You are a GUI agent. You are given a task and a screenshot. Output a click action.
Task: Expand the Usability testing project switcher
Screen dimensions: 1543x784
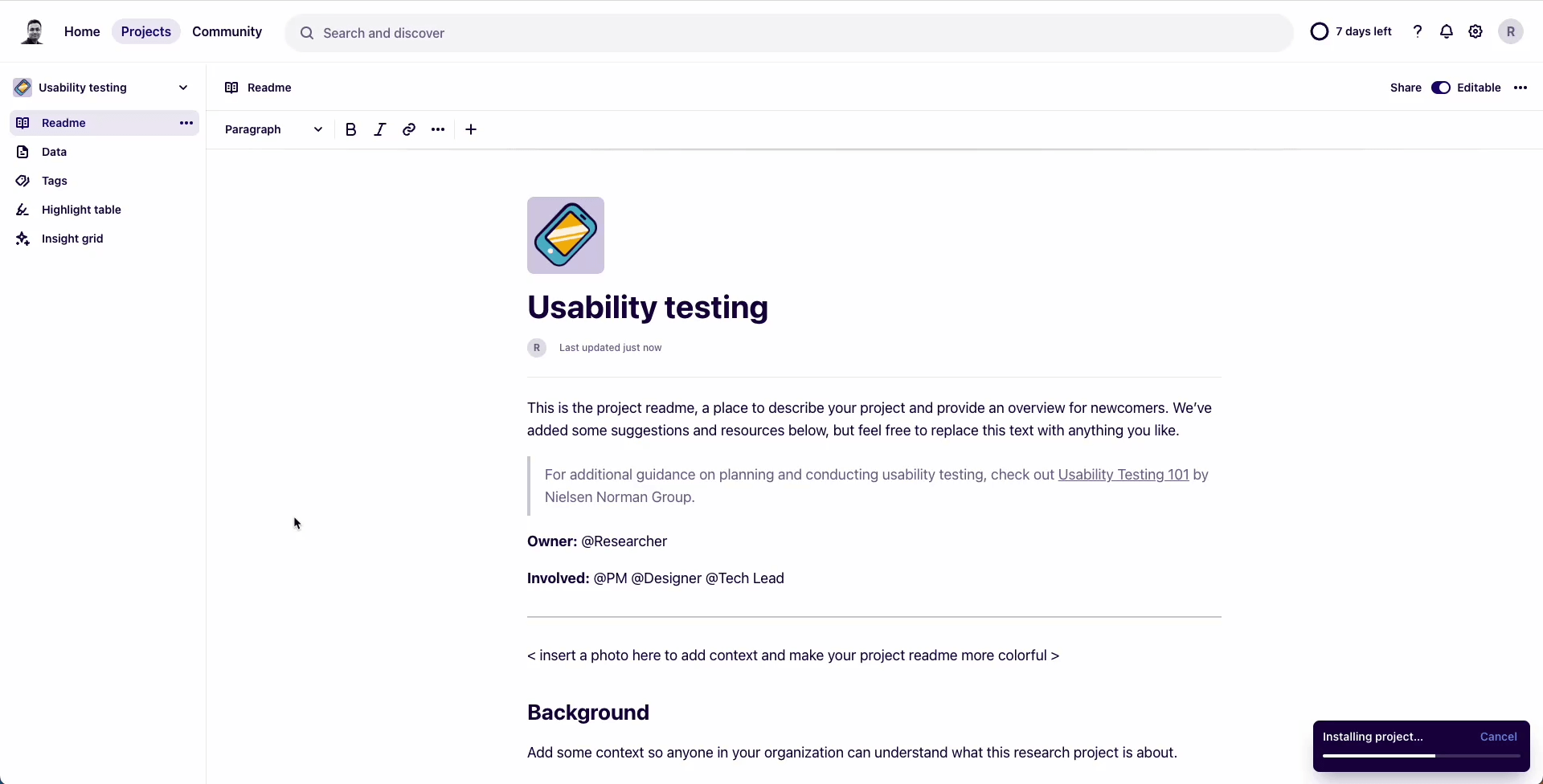[183, 88]
